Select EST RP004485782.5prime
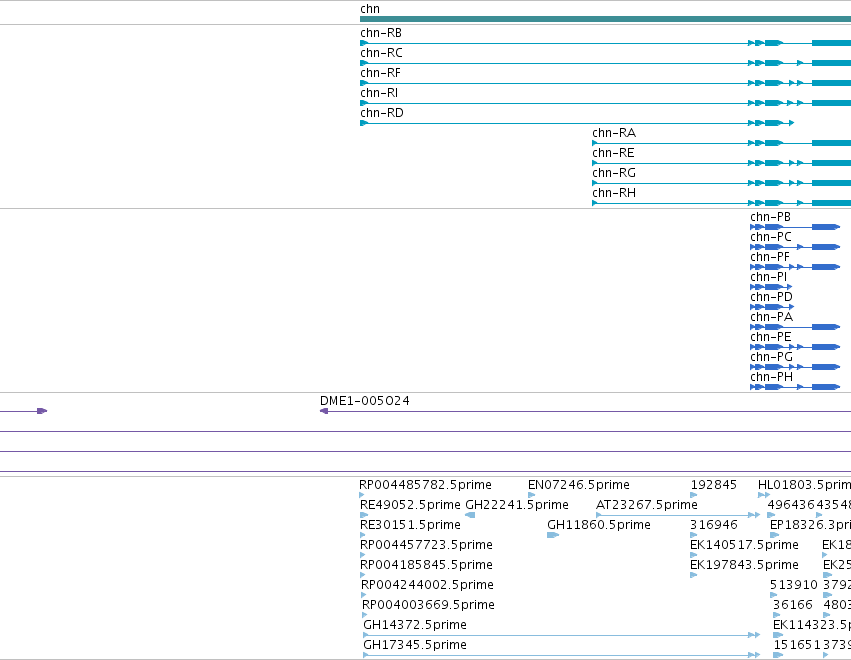Viewport: 851px width, 660px height. click(425, 485)
